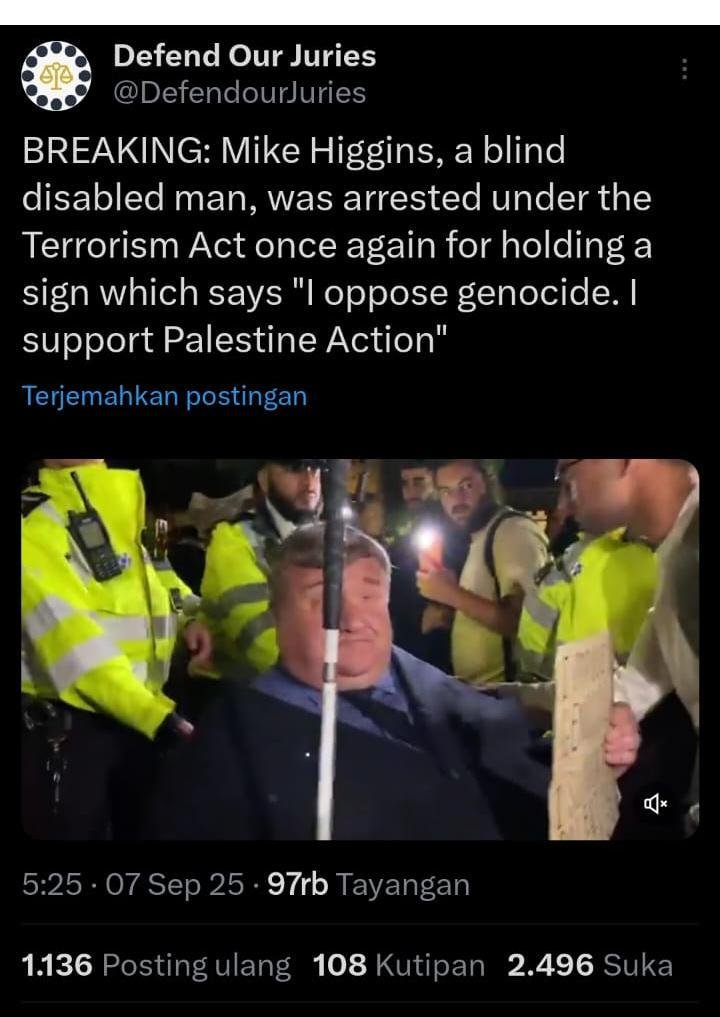Open the Defend Our Juries profile avatar
The height and width of the screenshot is (1017, 720).
[56, 76]
